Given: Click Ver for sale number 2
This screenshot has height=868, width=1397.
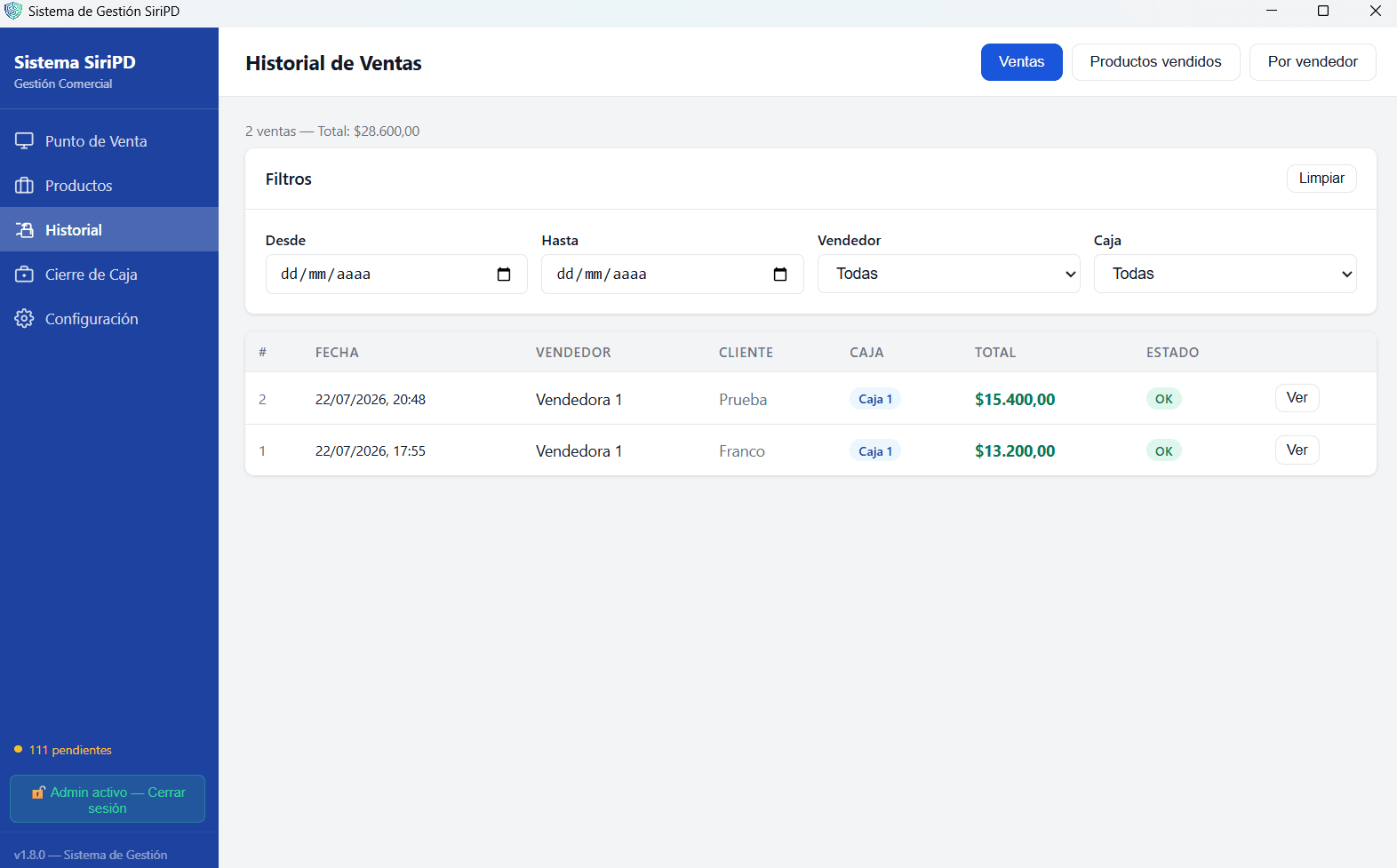Looking at the screenshot, I should point(1297,398).
